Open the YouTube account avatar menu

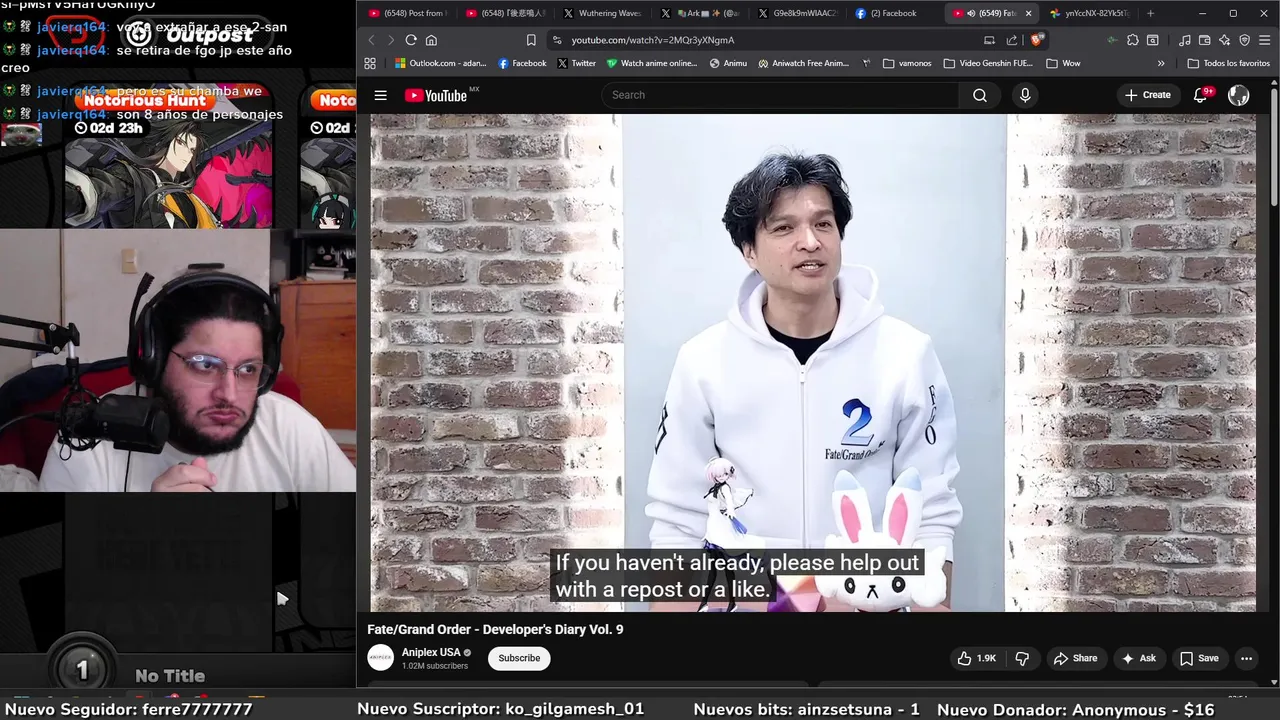click(1238, 95)
